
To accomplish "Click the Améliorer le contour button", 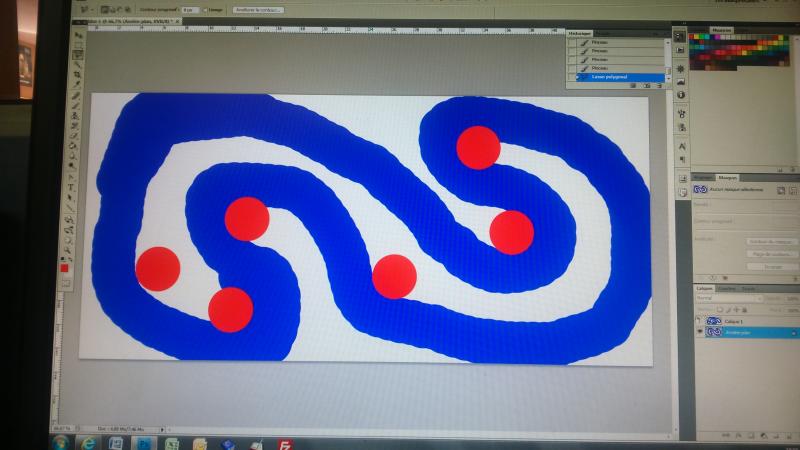I will point(257,9).
